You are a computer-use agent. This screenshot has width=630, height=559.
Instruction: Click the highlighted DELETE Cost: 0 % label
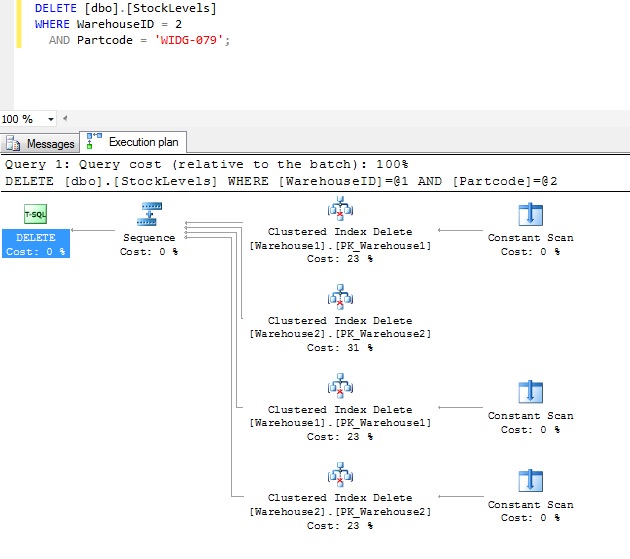tap(36, 244)
